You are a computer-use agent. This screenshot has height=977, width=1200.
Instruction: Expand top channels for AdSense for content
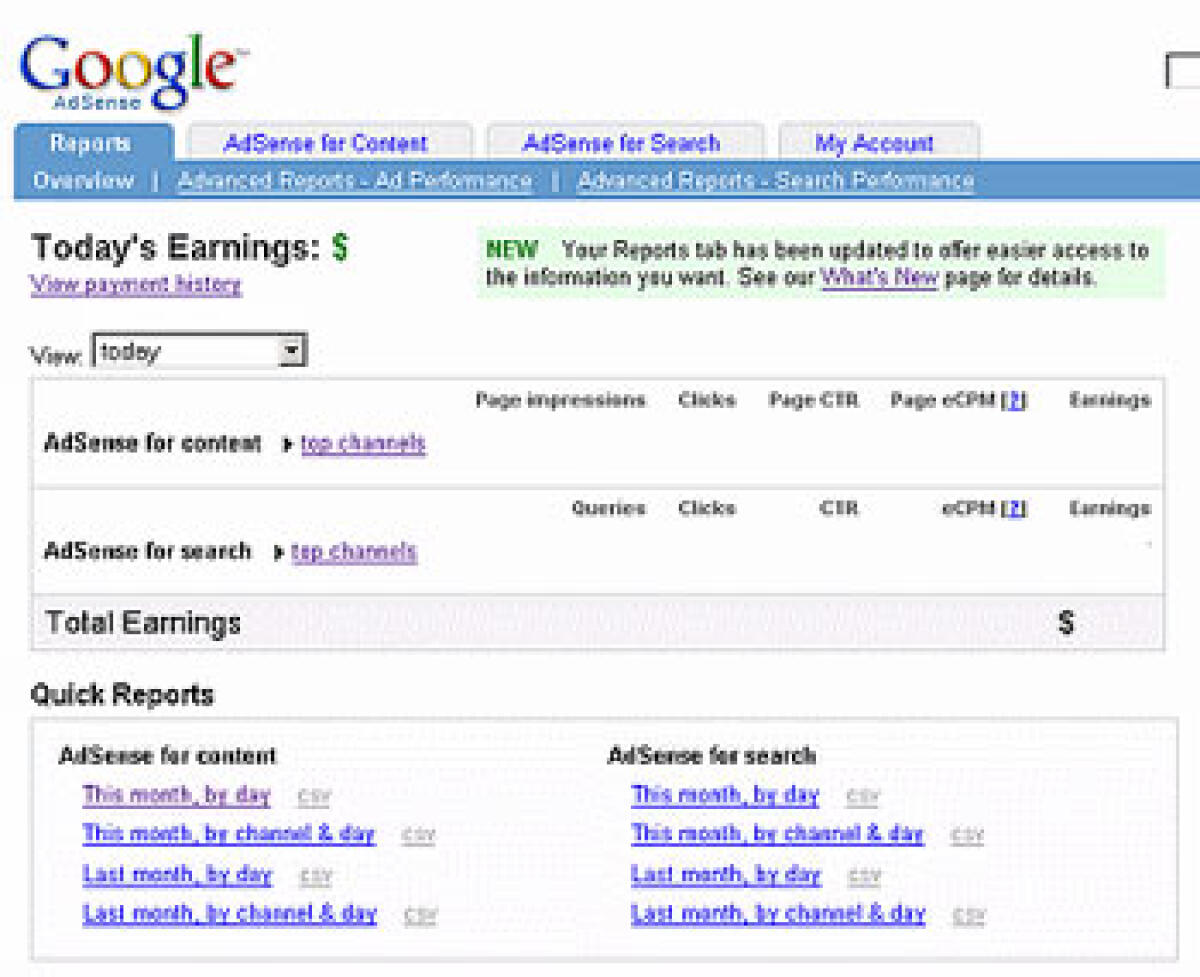363,443
